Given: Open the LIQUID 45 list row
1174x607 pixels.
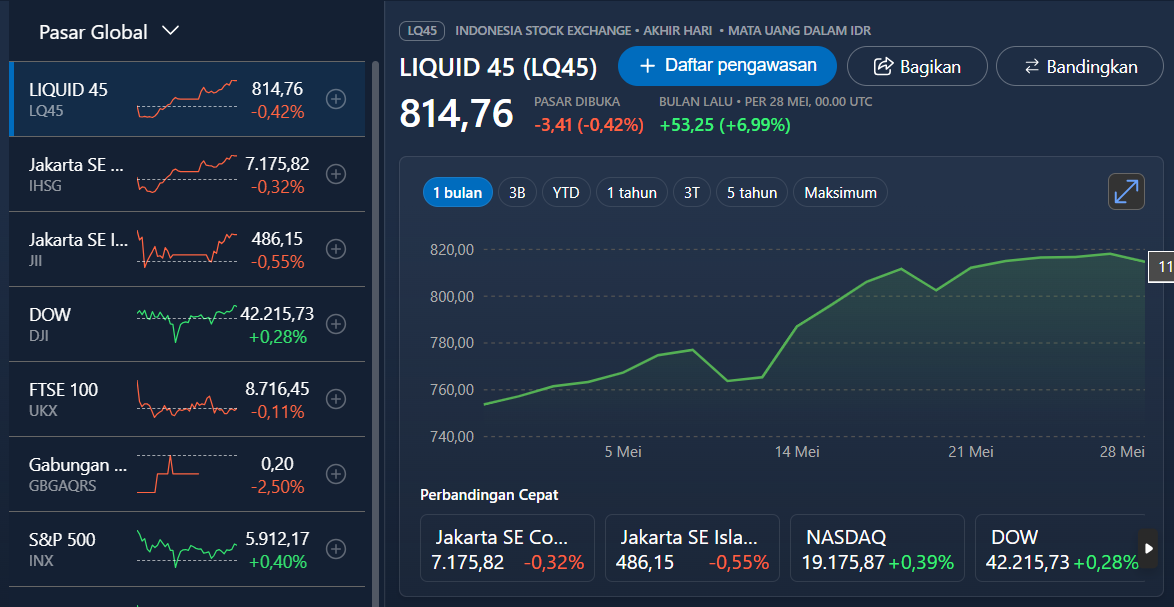Looking at the screenshot, I should pos(187,100).
